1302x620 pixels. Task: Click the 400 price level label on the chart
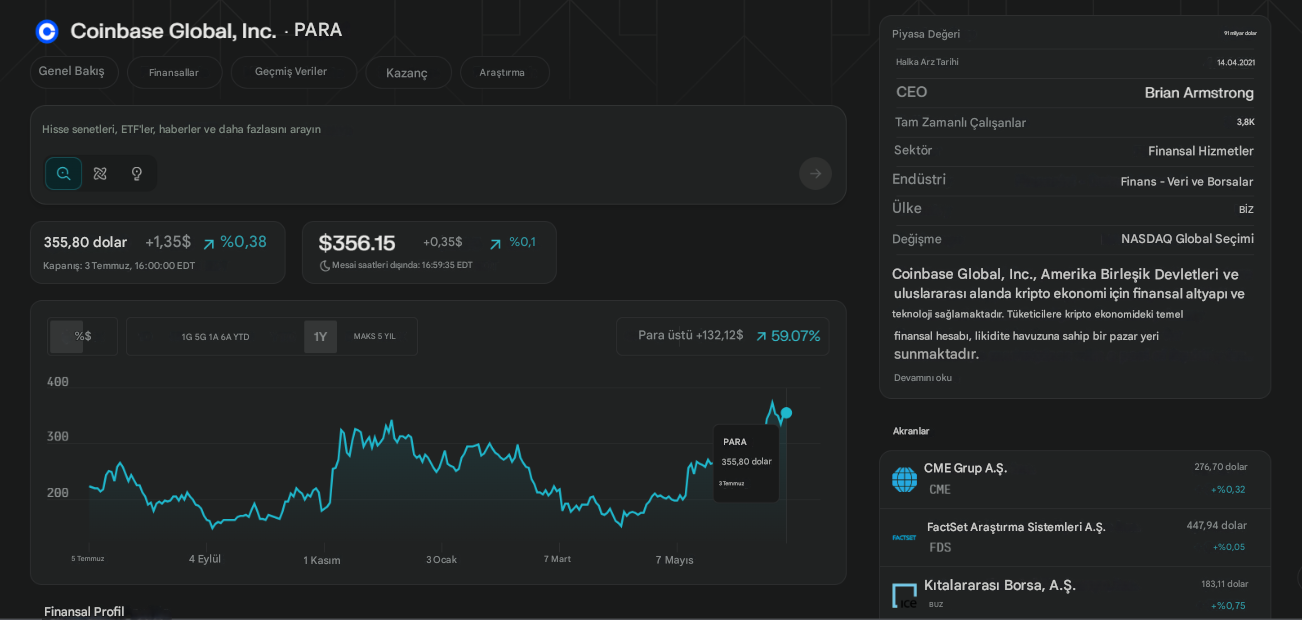(58, 382)
